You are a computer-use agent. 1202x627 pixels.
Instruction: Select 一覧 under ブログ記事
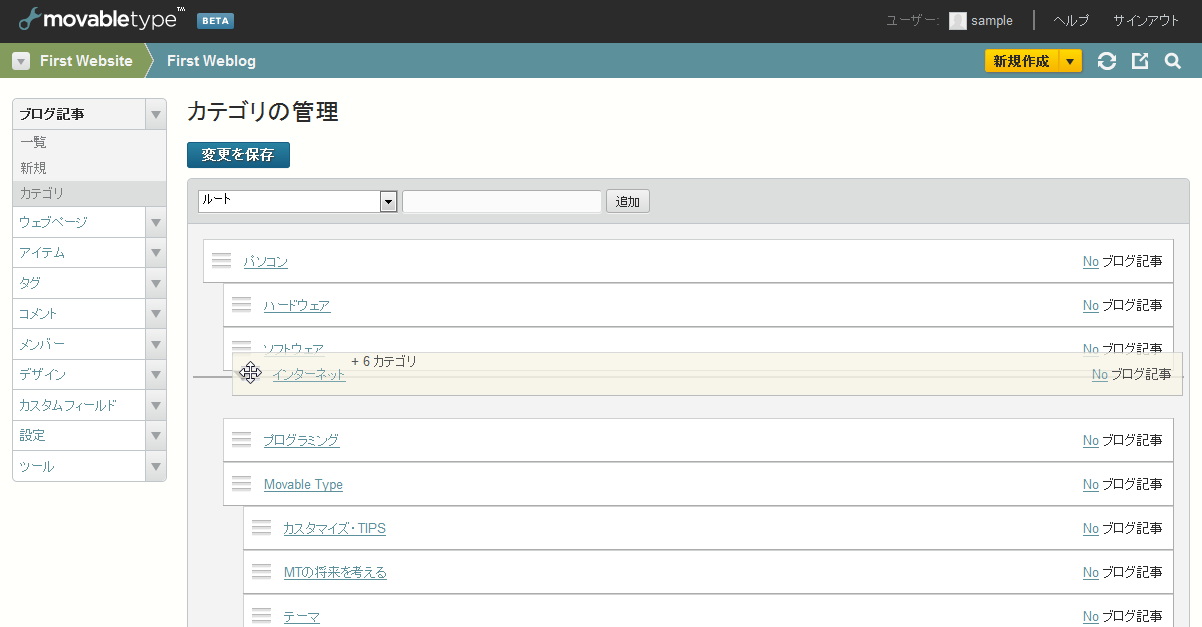click(33, 142)
